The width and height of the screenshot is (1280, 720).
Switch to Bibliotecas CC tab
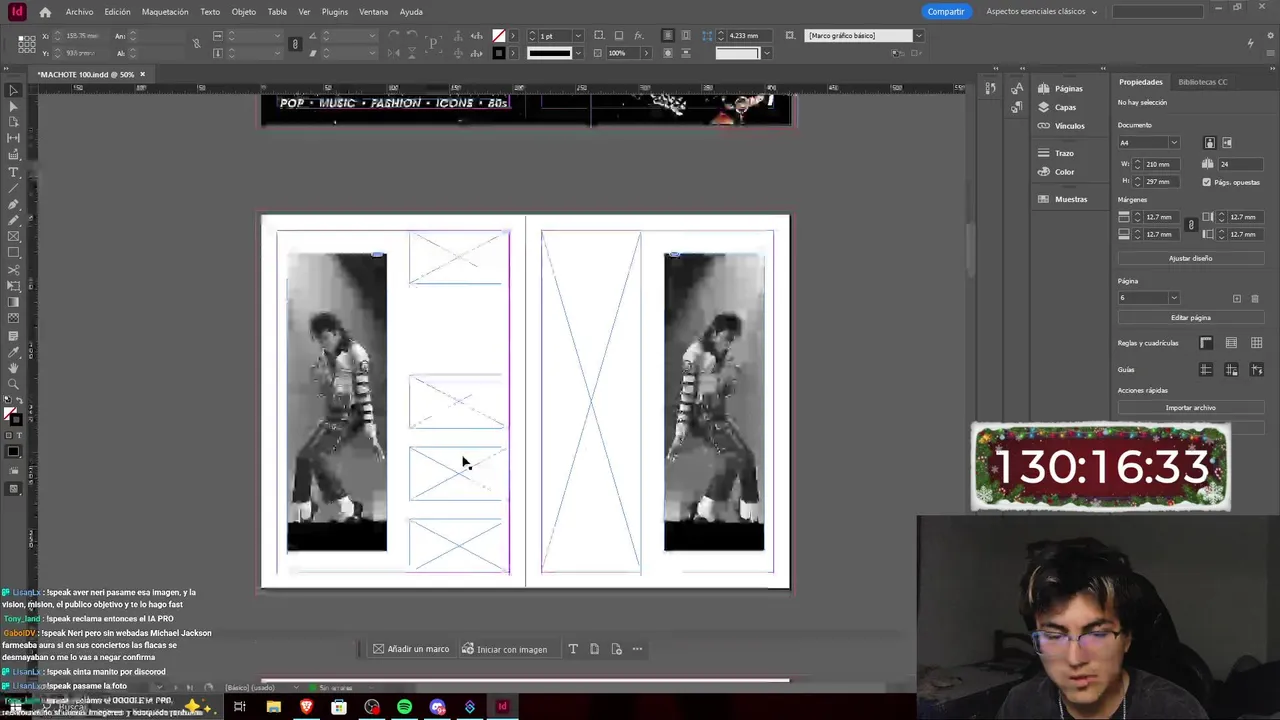[x=1202, y=82]
